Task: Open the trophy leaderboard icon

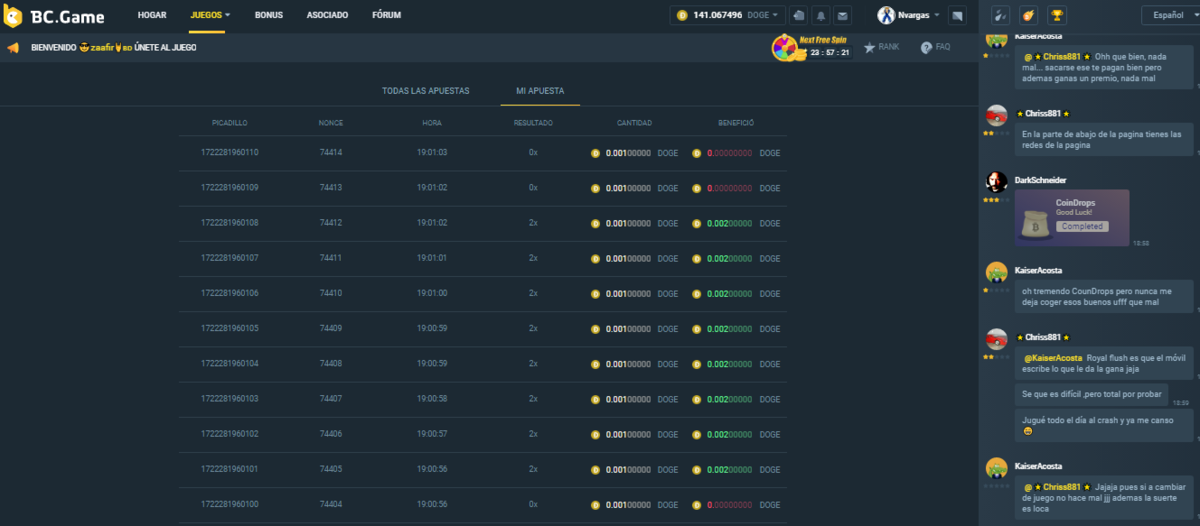Action: 1056,16
